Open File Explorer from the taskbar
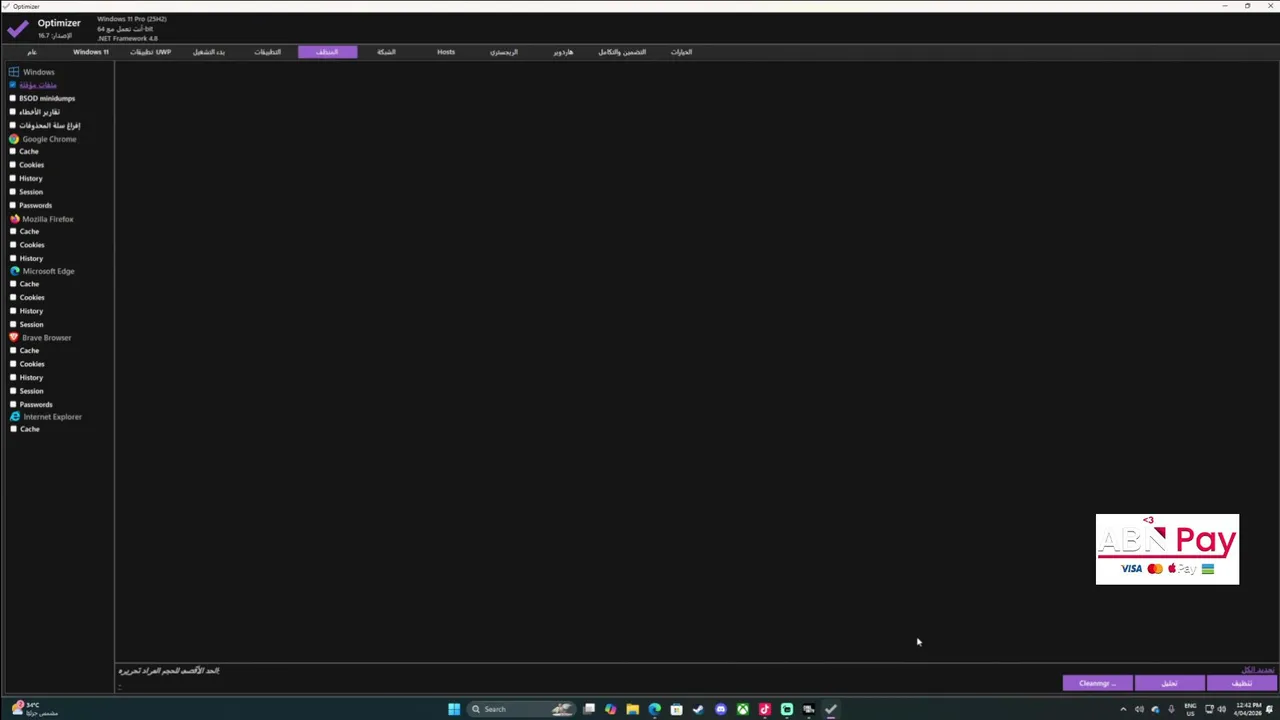Screen dimensions: 1280x720 [x=632, y=709]
